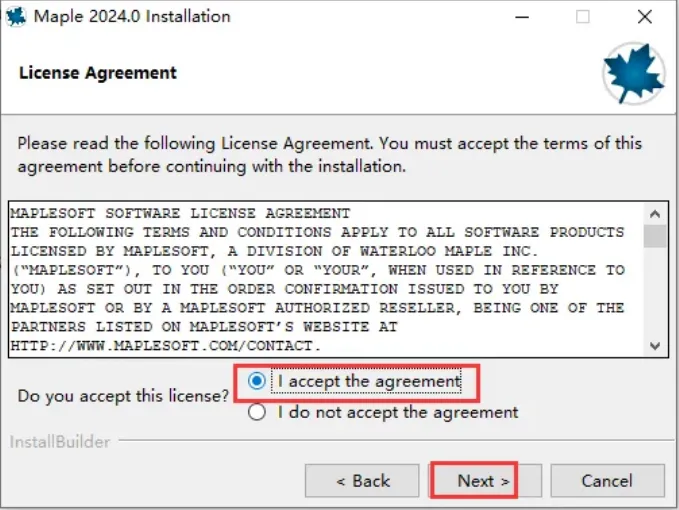This screenshot has height=510, width=679.
Task: Click the "Maple 2024.0 Installation" title text
Action: coord(132,17)
